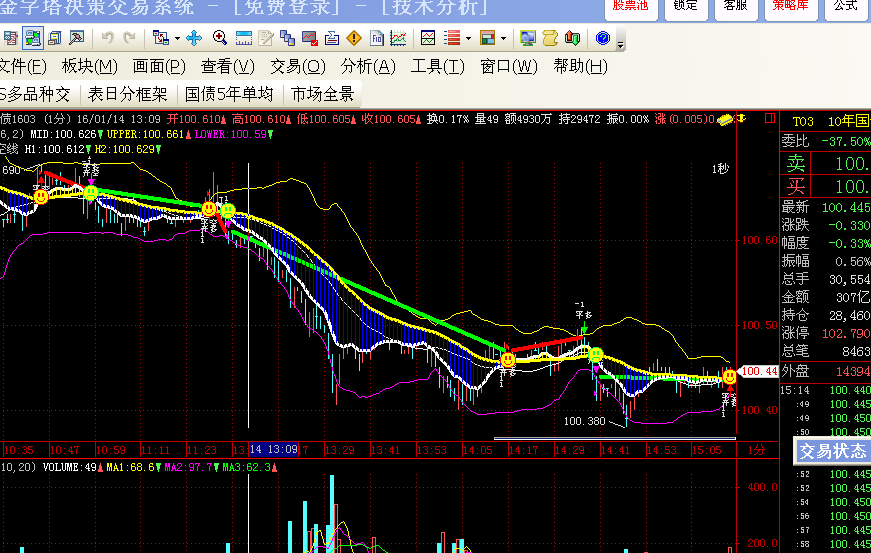
Task: Click the 100.380 low price label
Action: 584,421
